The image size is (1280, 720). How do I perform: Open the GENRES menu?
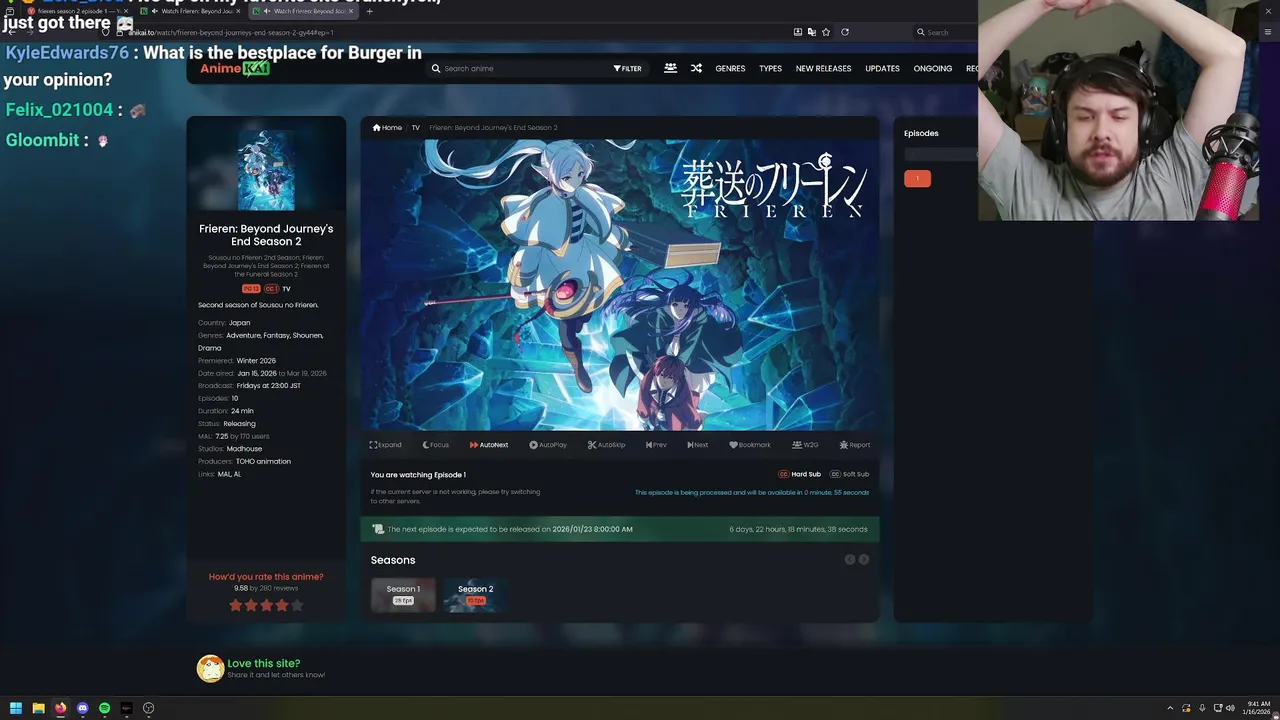point(730,68)
